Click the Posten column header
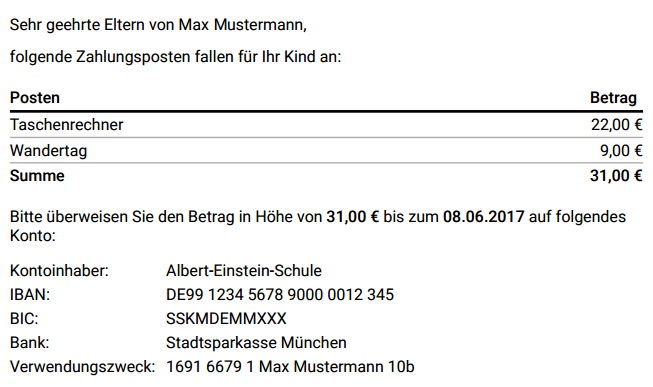This screenshot has height=387, width=653. pyautogui.click(x=35, y=98)
